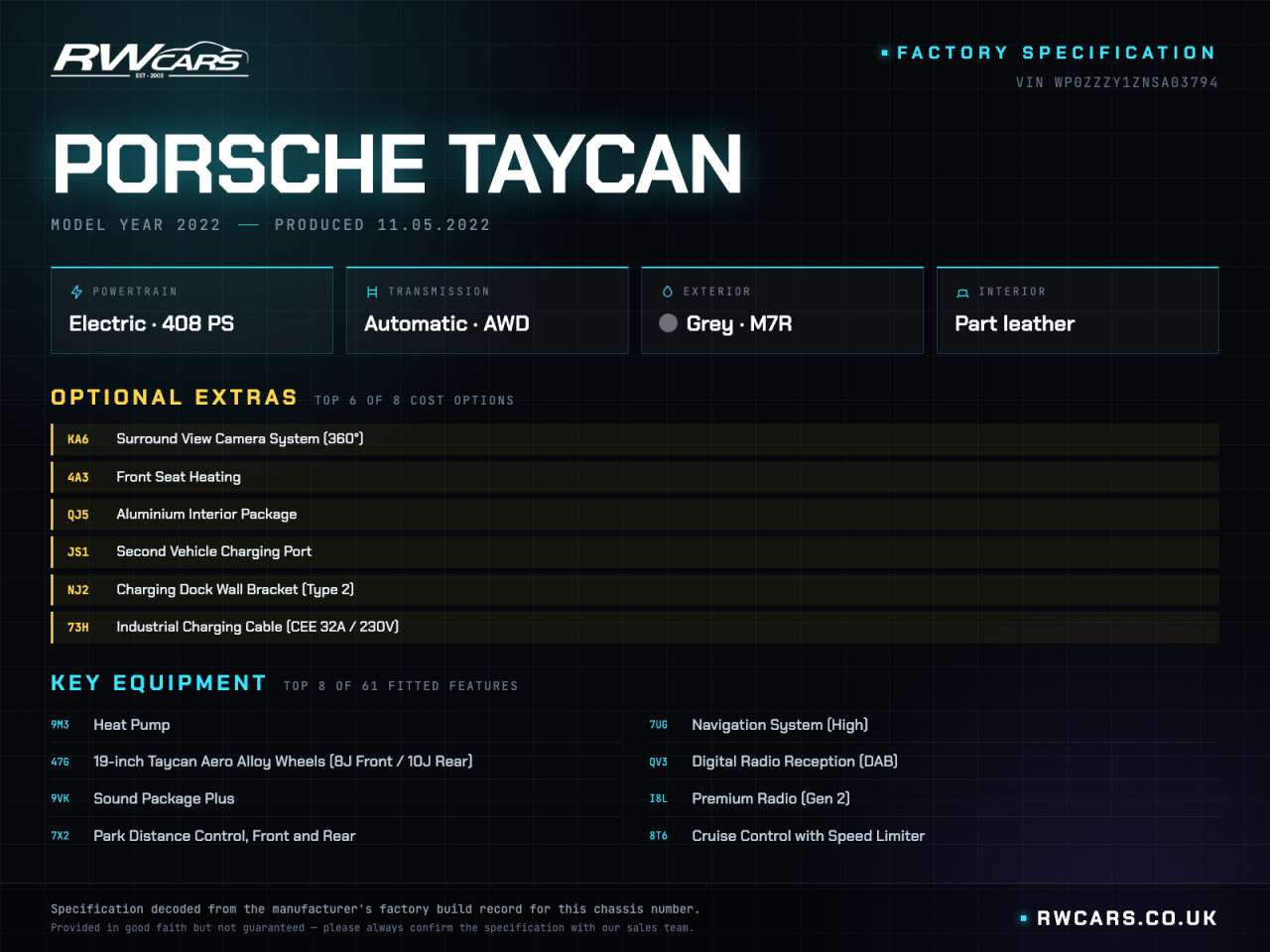Click the lightning bolt Powertrain icon

coord(76,292)
